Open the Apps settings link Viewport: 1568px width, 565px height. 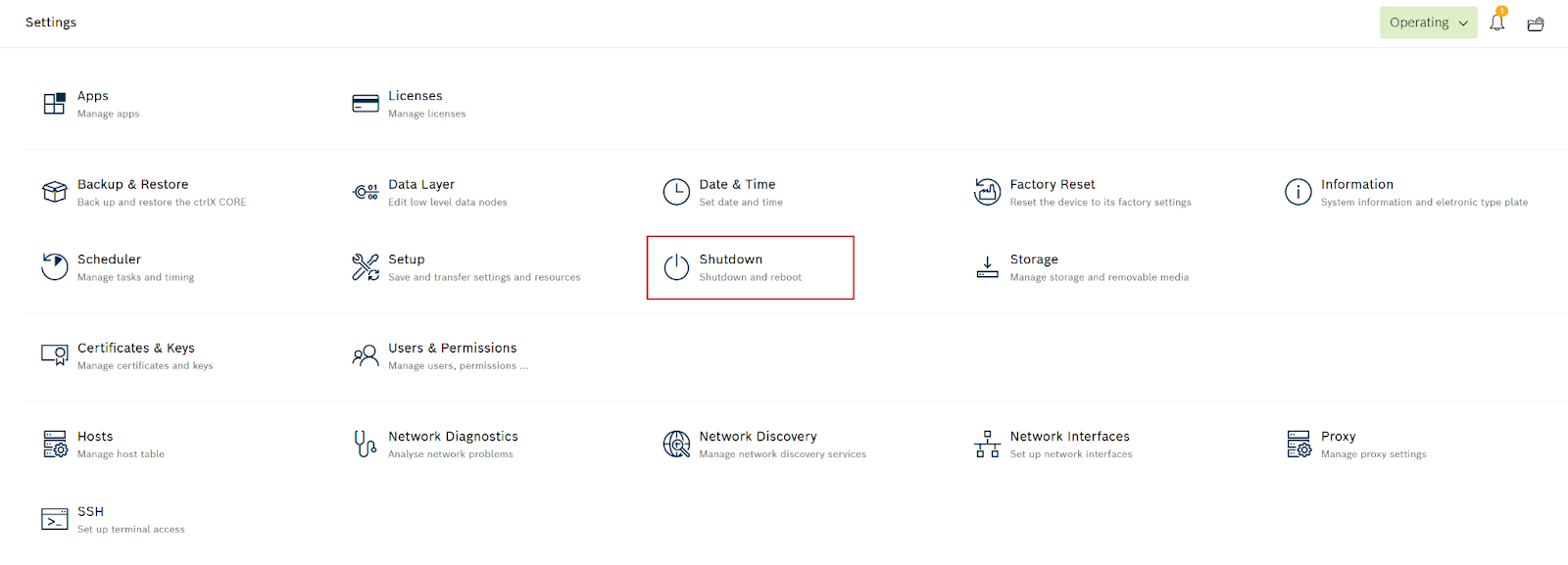click(93, 96)
